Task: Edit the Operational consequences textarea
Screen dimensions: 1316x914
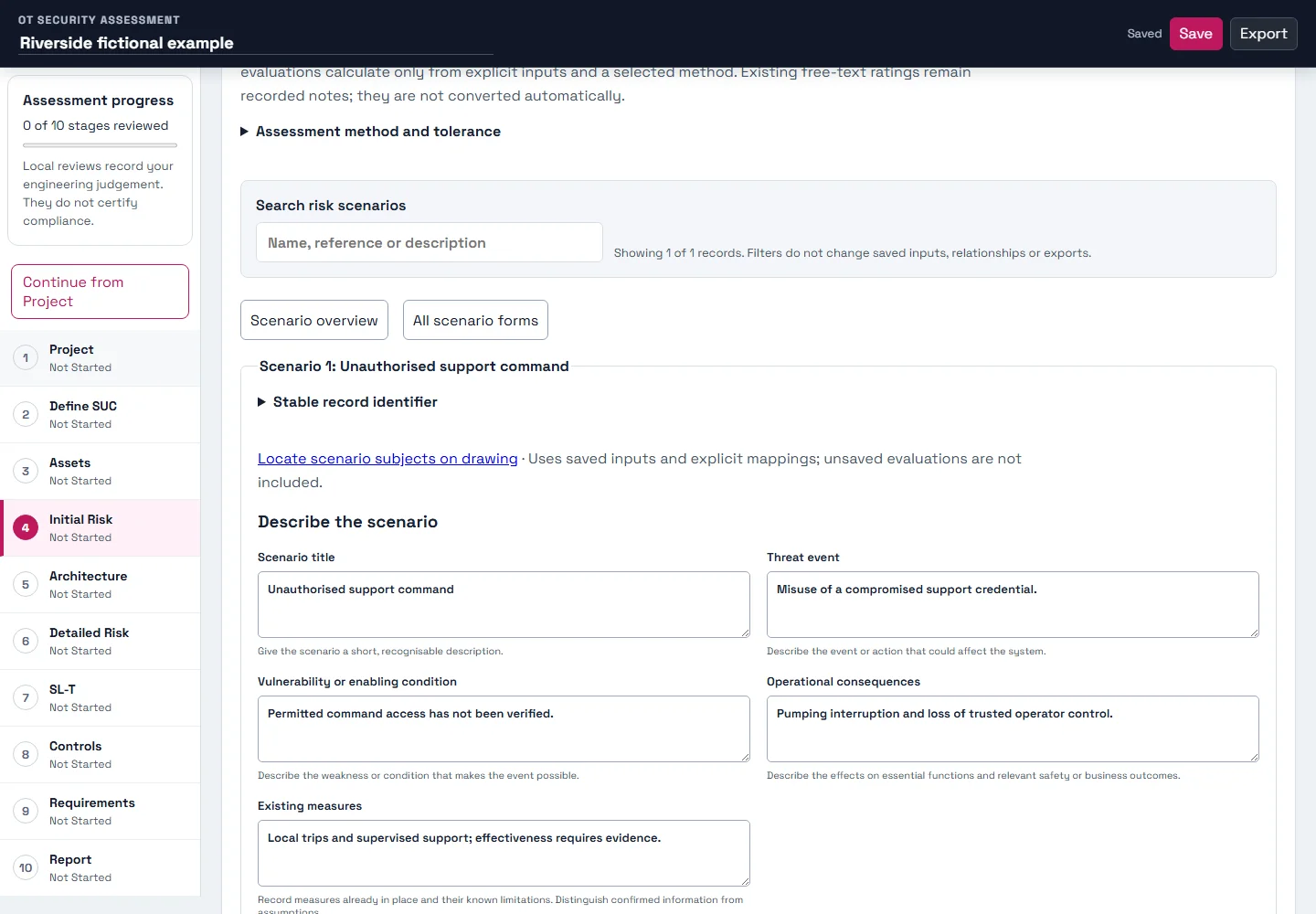Action: click(x=1013, y=728)
